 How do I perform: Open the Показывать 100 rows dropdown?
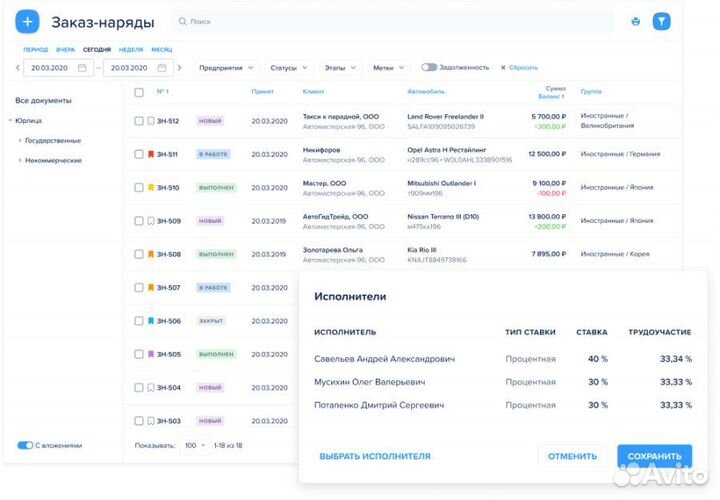click(195, 445)
